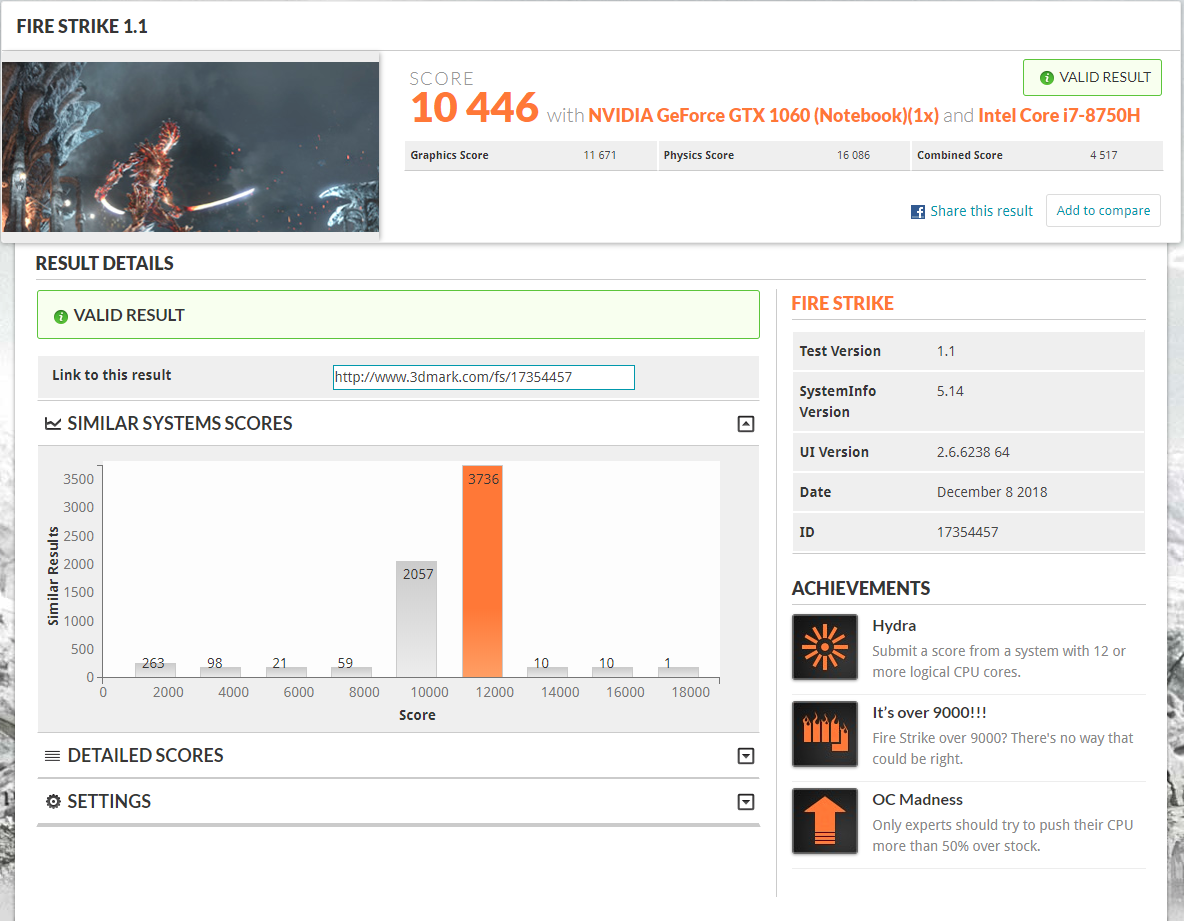Click the Fire Strike preview thumbnail
The height and width of the screenshot is (921, 1184).
pos(190,146)
